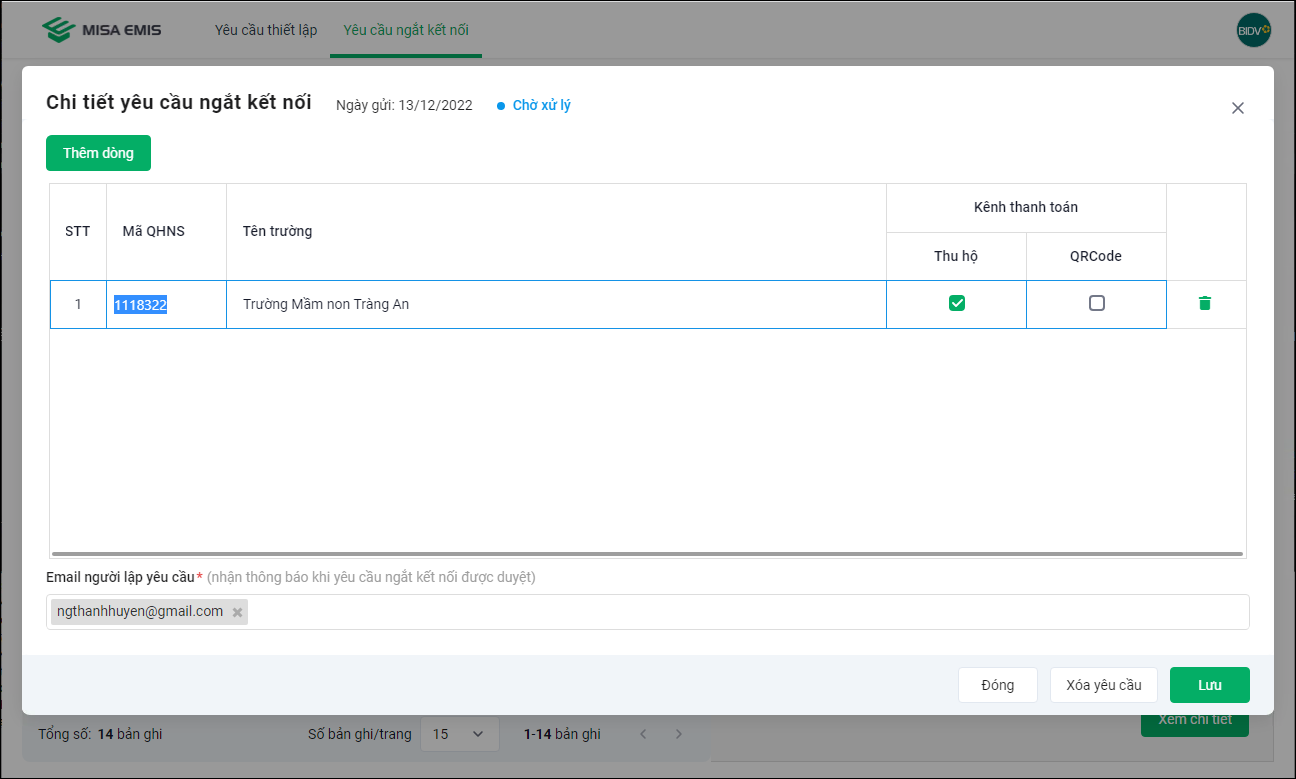Click the Đóng button

pyautogui.click(x=998, y=685)
